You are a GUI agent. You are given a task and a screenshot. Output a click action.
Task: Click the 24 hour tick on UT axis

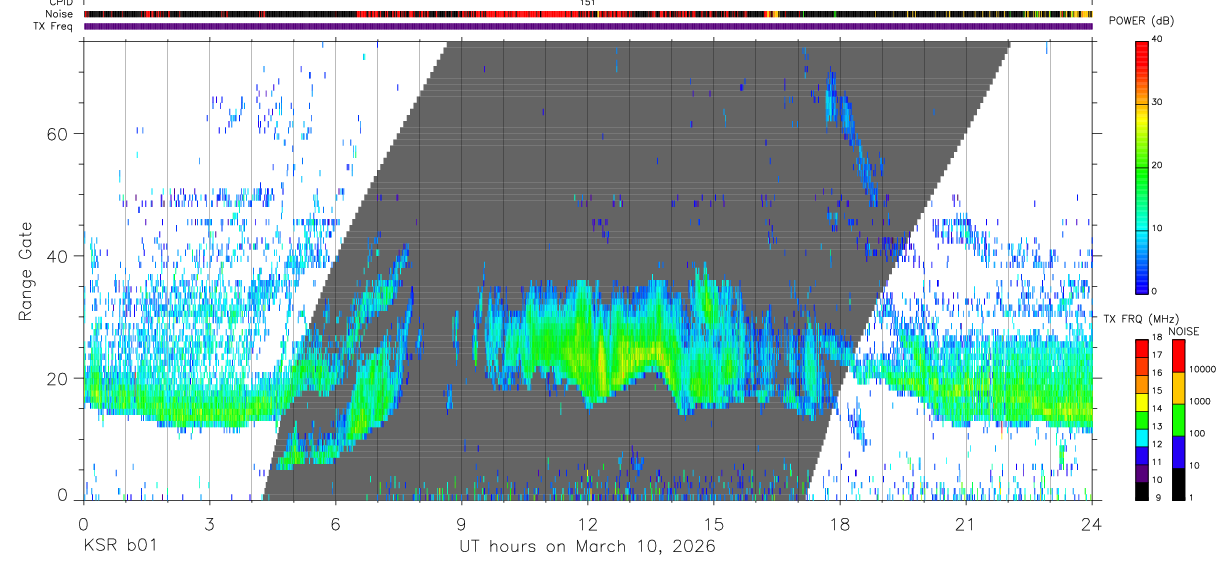(1092, 524)
